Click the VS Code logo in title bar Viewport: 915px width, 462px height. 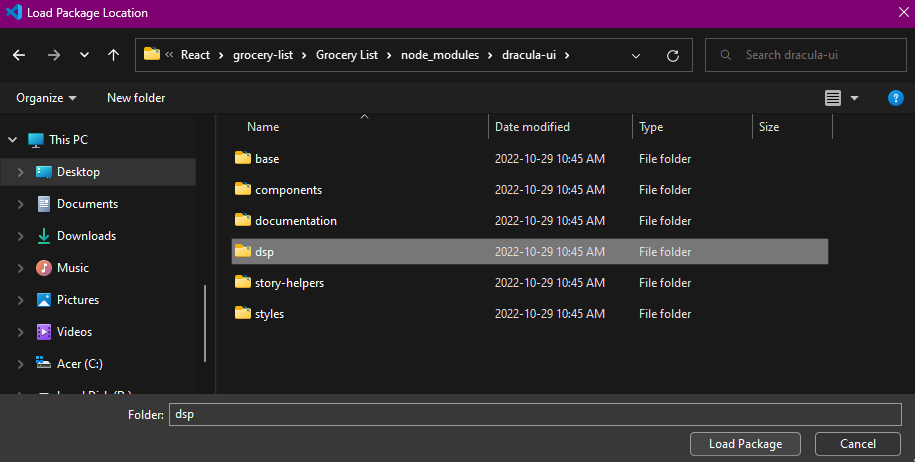(14, 12)
